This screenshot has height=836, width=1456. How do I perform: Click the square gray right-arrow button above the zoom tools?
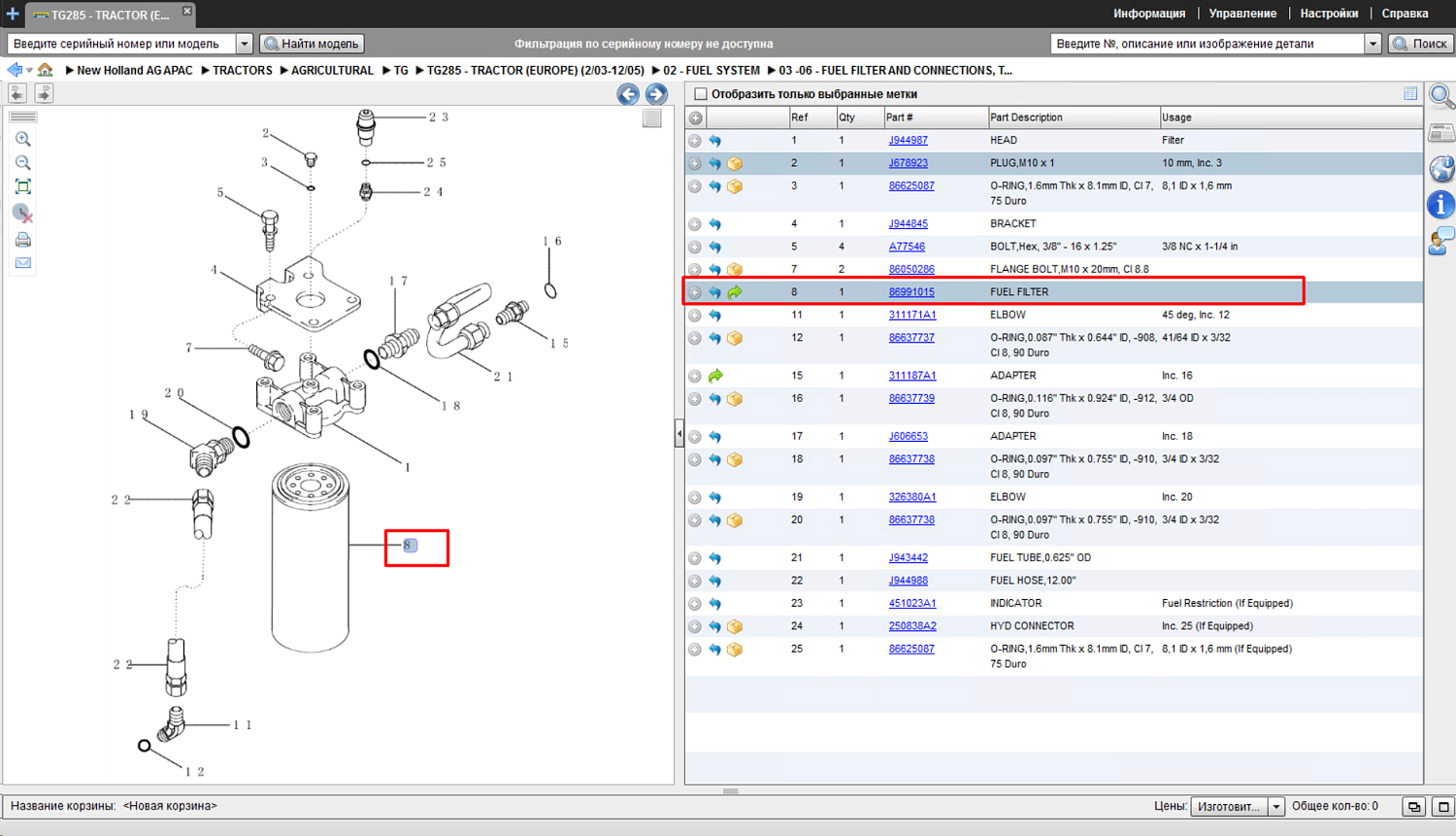(x=44, y=93)
